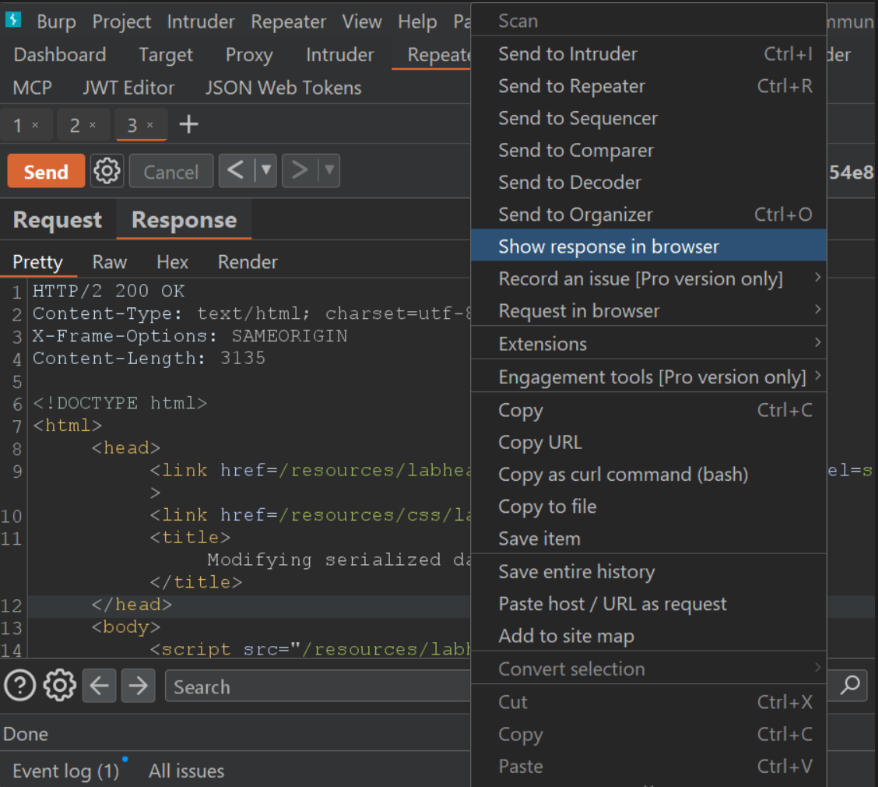Image resolution: width=878 pixels, height=787 pixels.
Task: Click the HTTP/2 200 OK status line
Action: click(108, 291)
